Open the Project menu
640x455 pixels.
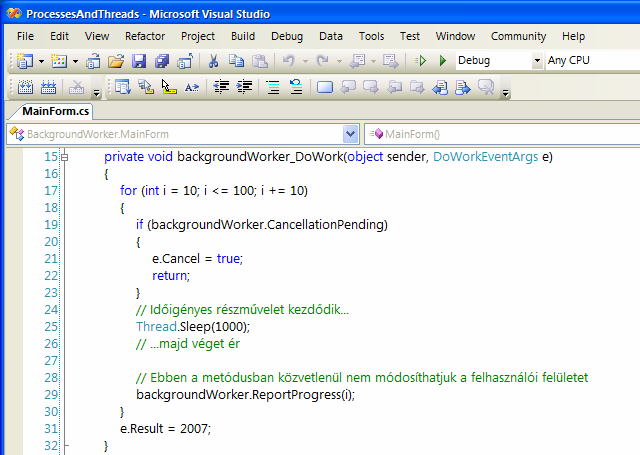tap(198, 36)
